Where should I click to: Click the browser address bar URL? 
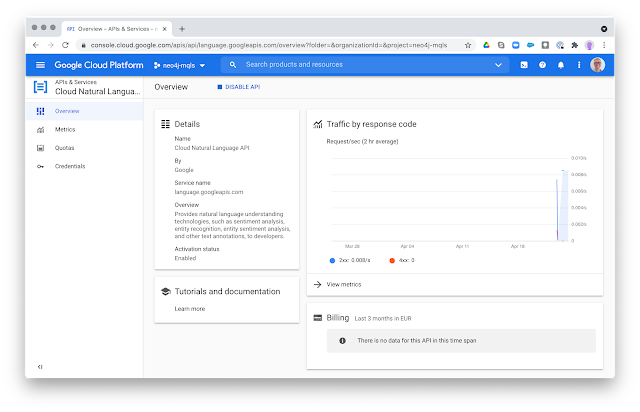(269, 45)
